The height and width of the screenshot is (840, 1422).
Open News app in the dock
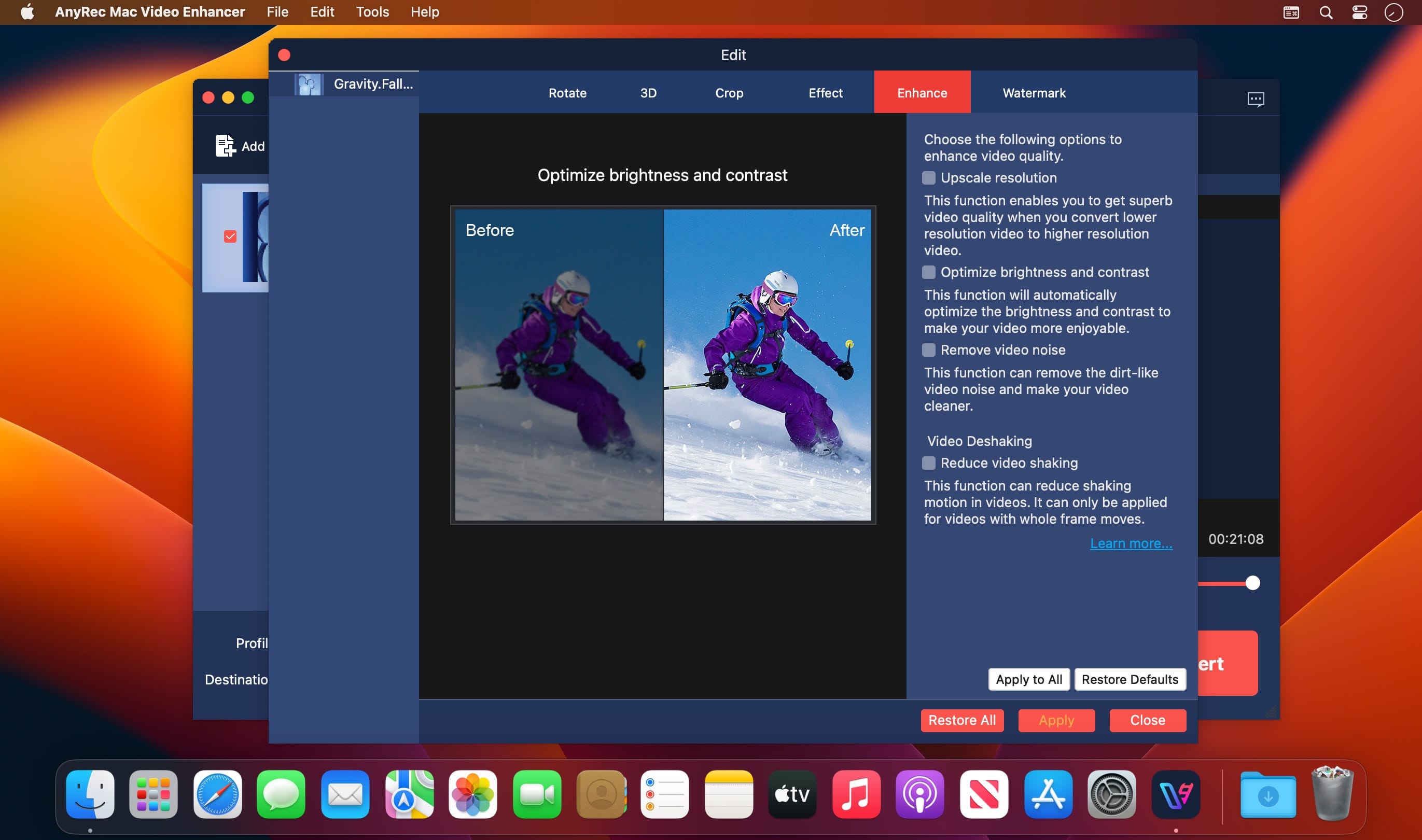[984, 794]
